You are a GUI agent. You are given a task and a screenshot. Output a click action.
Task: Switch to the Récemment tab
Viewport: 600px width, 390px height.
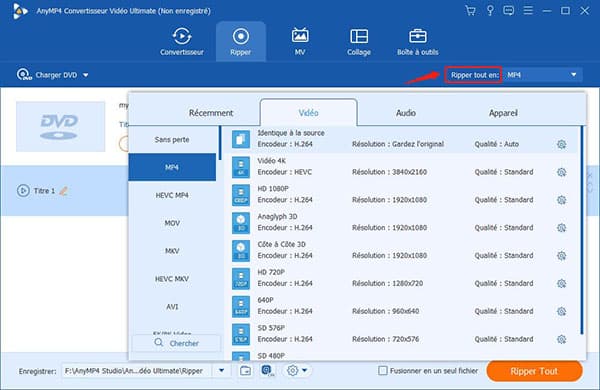coord(211,113)
